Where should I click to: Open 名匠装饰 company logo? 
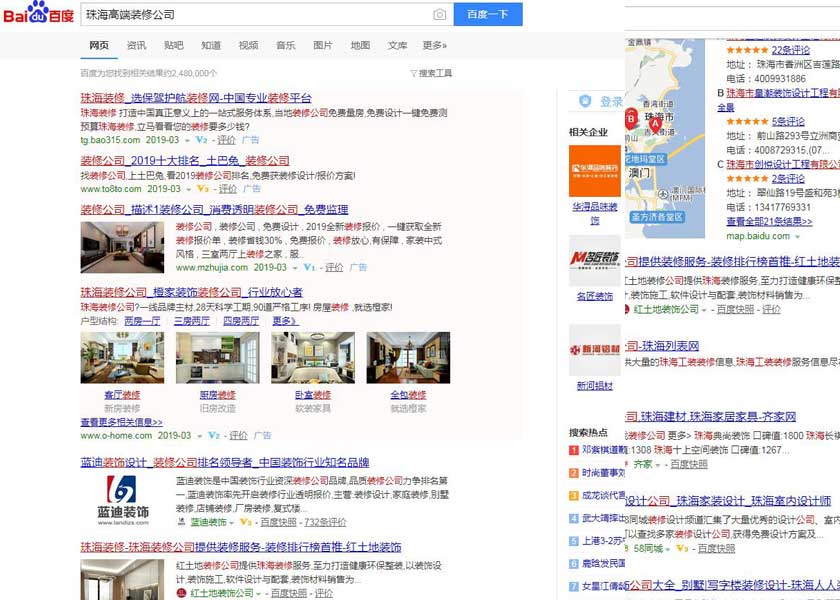(595, 260)
